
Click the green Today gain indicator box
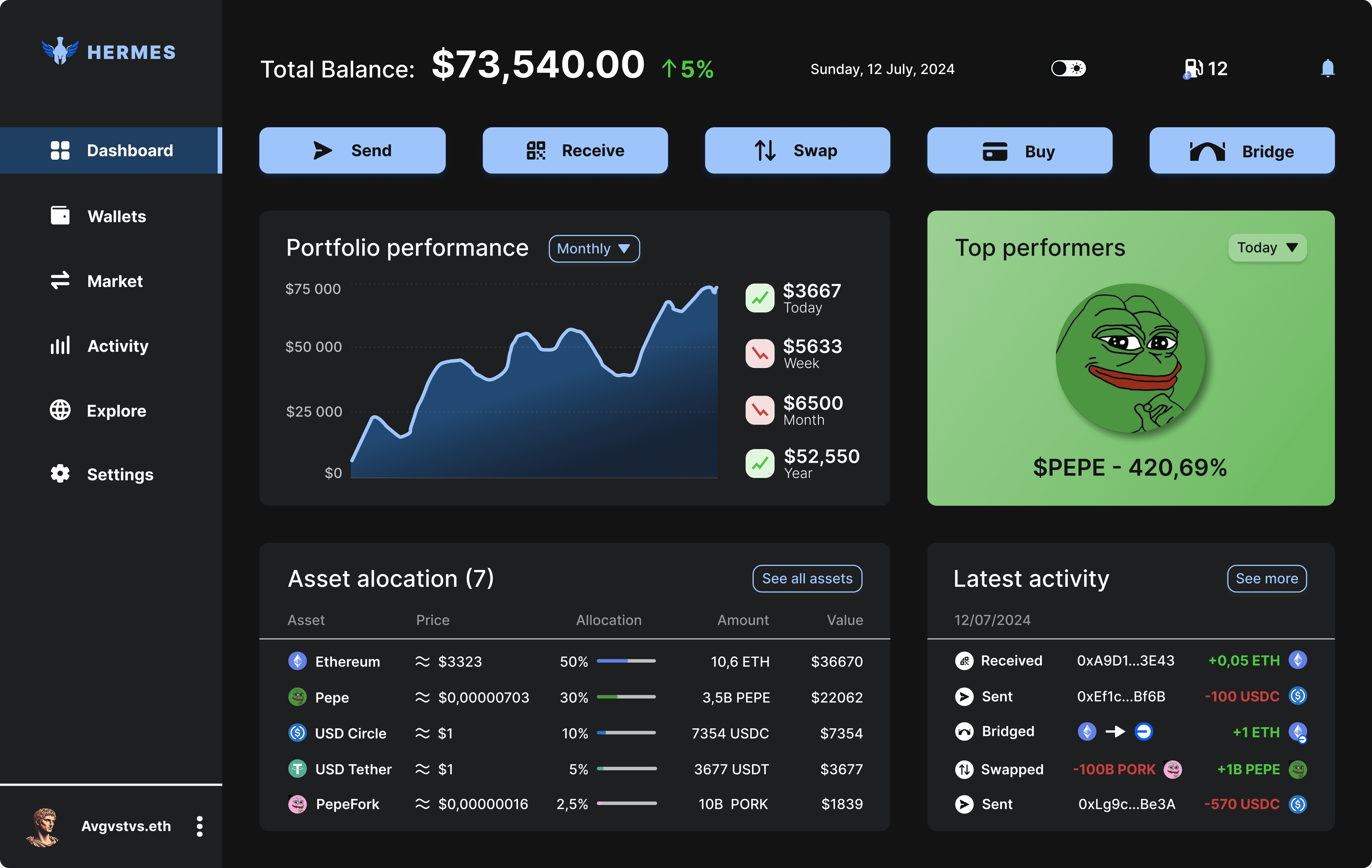point(760,298)
